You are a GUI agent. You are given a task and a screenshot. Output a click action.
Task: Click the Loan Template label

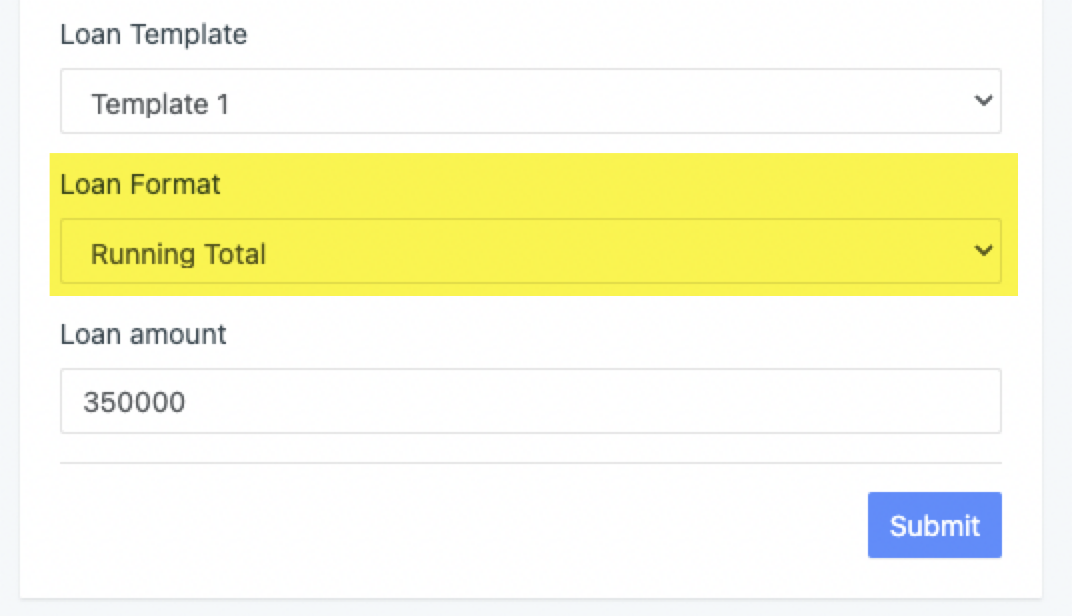(153, 35)
